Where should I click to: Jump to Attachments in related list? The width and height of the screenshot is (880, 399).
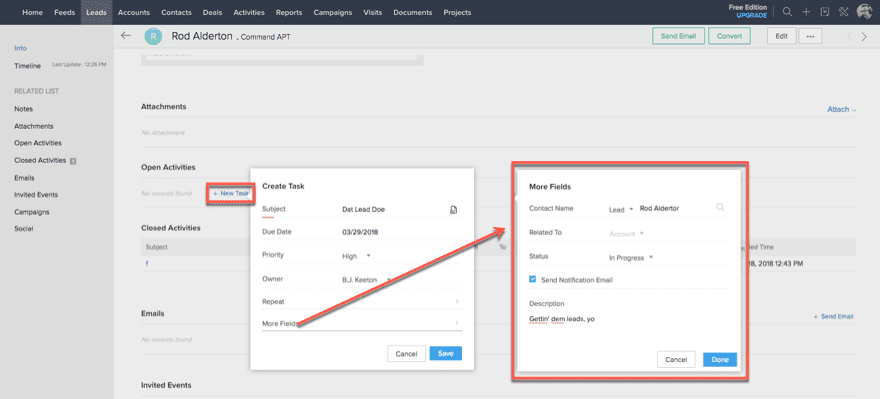34,126
